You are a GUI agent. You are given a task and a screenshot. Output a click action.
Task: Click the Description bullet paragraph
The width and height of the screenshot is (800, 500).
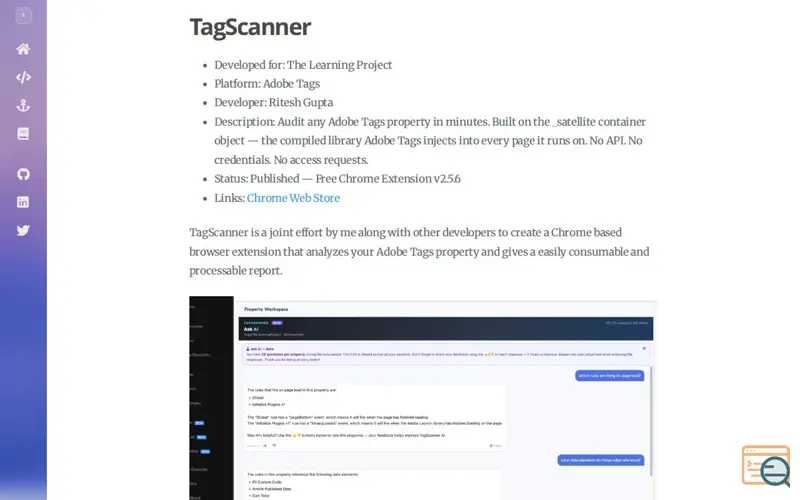[430, 141]
